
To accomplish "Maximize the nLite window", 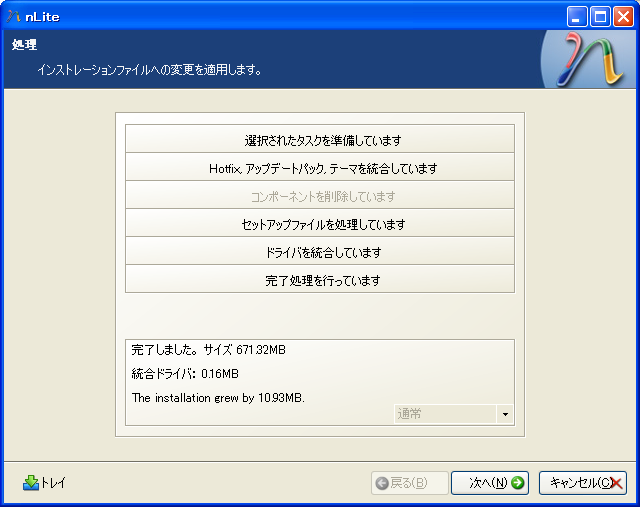I will tap(600, 17).
